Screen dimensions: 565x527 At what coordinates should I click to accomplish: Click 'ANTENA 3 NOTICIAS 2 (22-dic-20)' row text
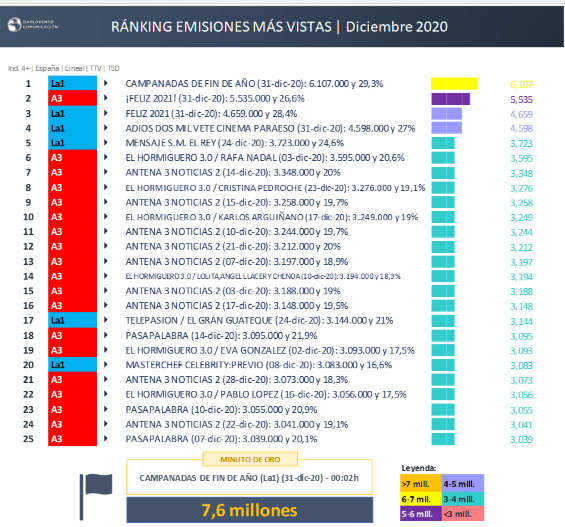pos(237,424)
